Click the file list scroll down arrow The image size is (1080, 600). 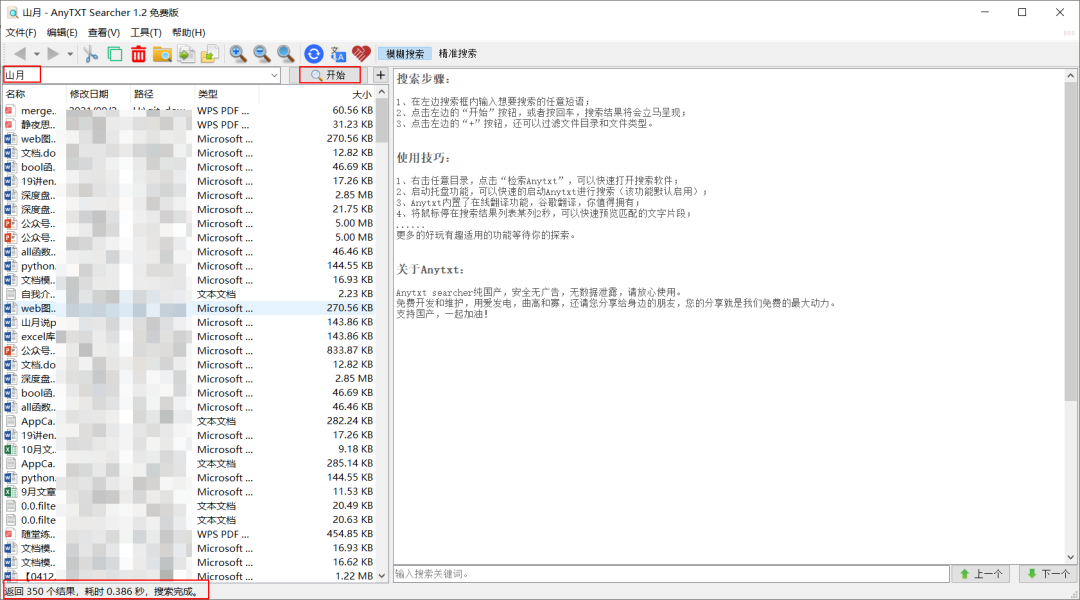382,576
